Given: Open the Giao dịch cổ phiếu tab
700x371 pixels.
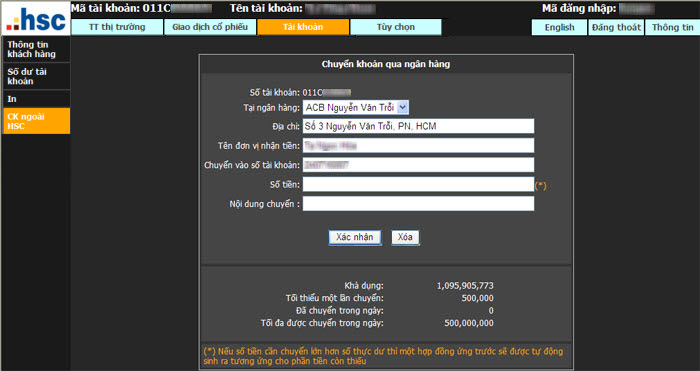Looking at the screenshot, I should (x=210, y=27).
